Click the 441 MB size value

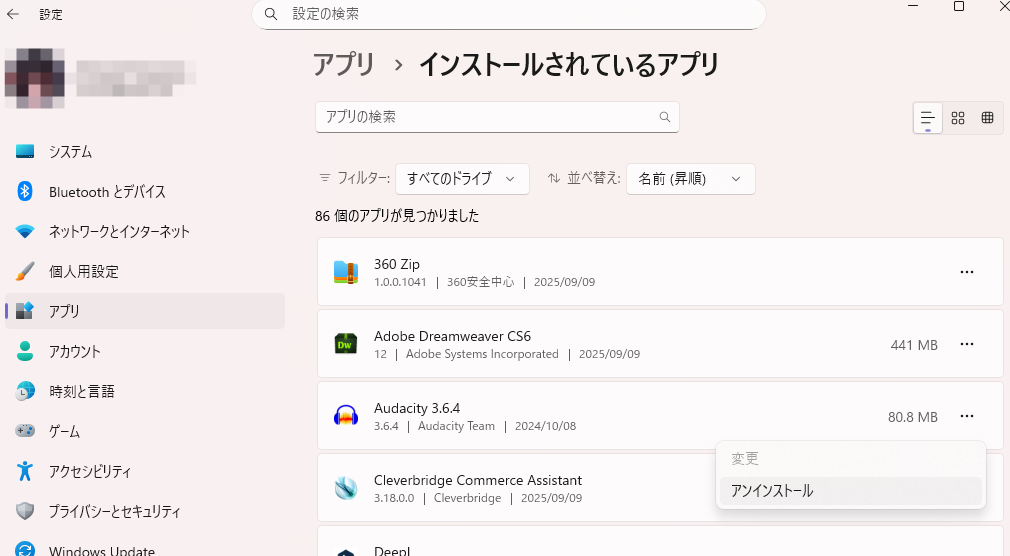[914, 345]
